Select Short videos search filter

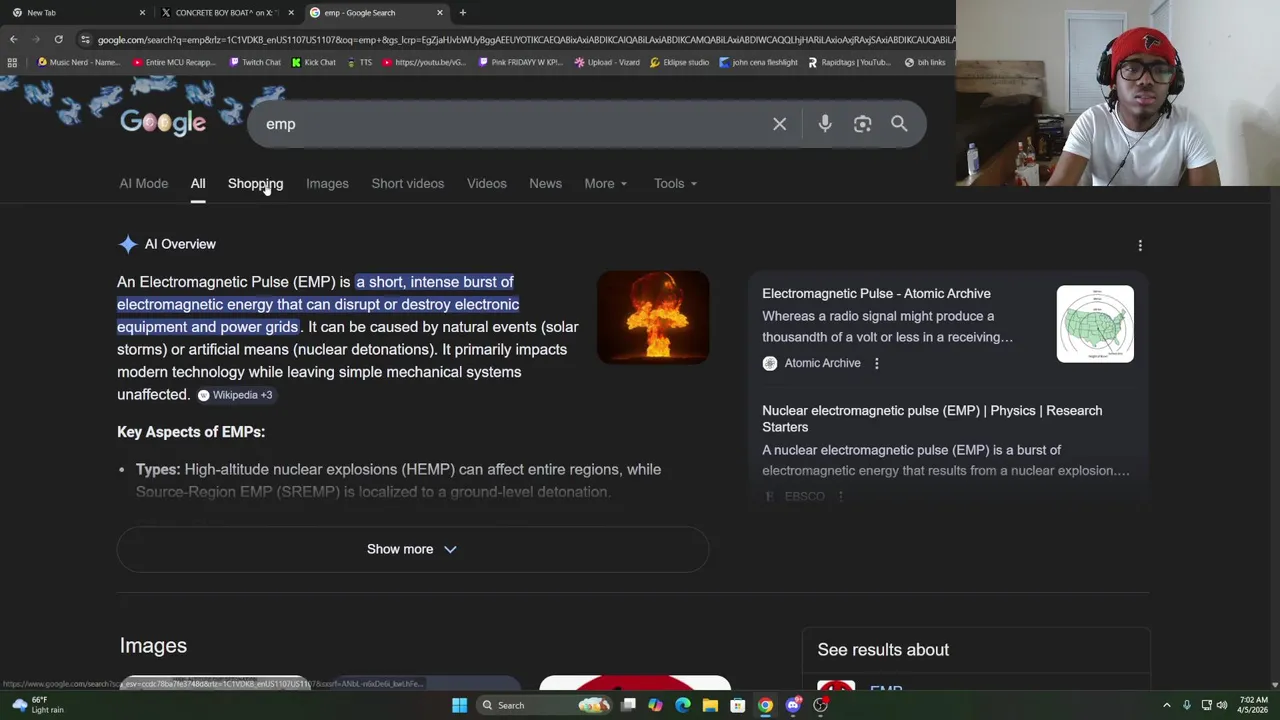pyautogui.click(x=407, y=183)
